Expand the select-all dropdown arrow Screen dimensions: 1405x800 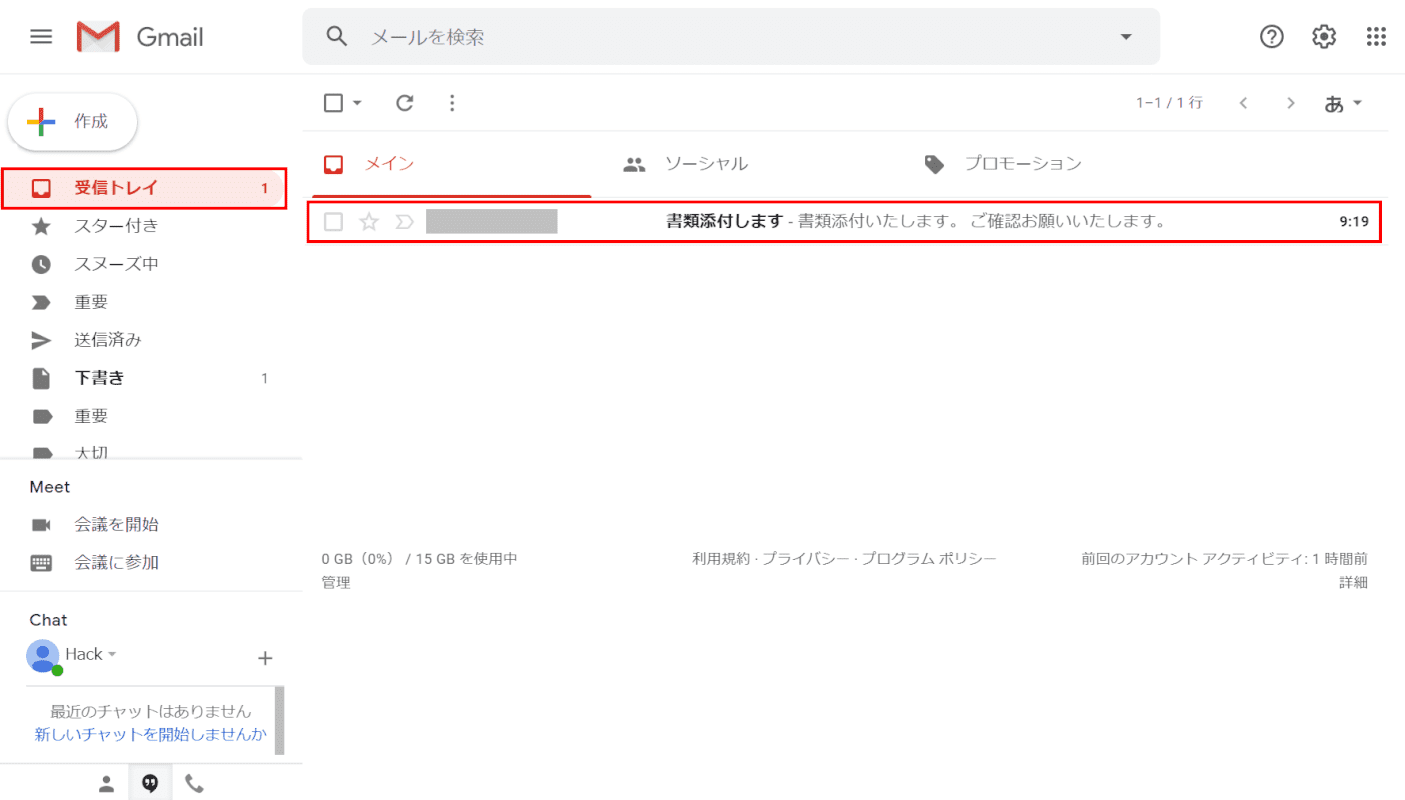point(357,102)
